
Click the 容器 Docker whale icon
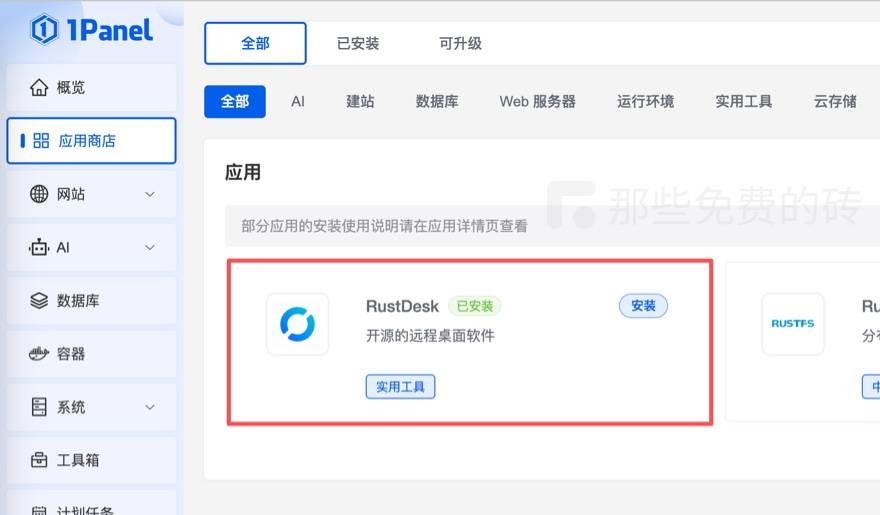click(39, 353)
